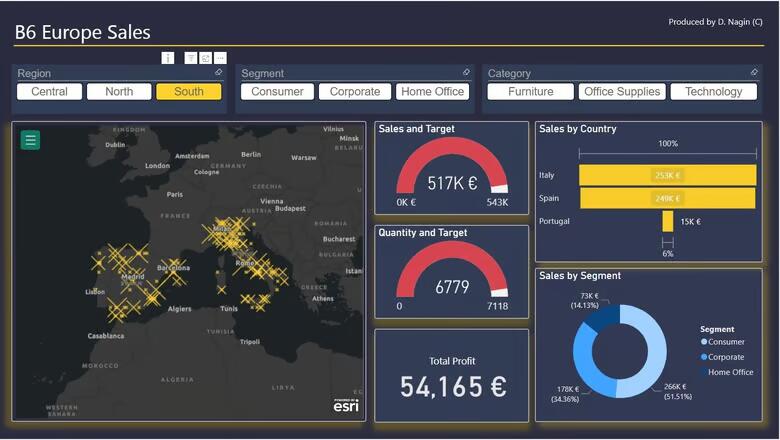Clear selections in the Region slicer
This screenshot has width=780, height=440.
point(218,73)
